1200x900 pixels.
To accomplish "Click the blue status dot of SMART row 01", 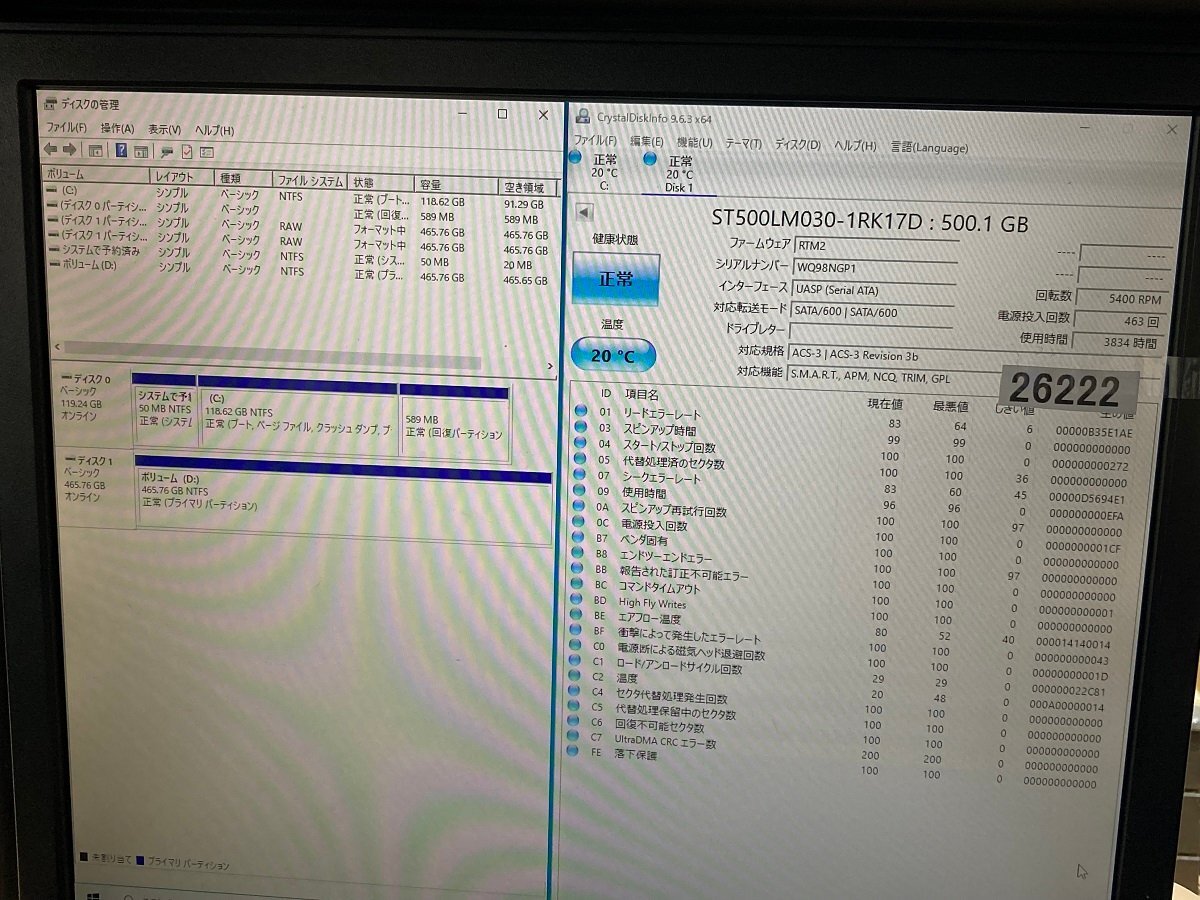I will point(581,411).
